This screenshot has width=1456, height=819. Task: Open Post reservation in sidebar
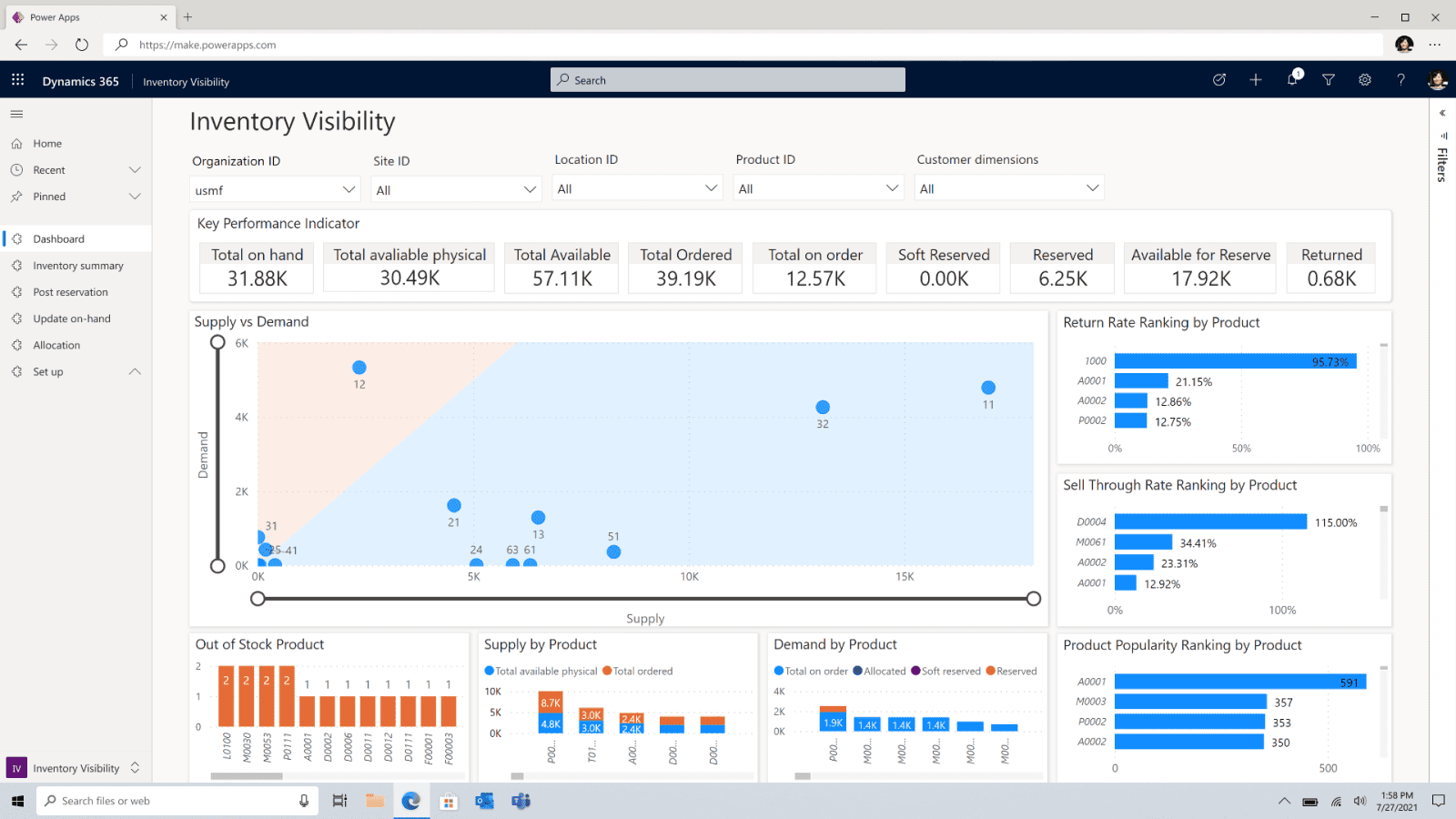[x=70, y=292]
